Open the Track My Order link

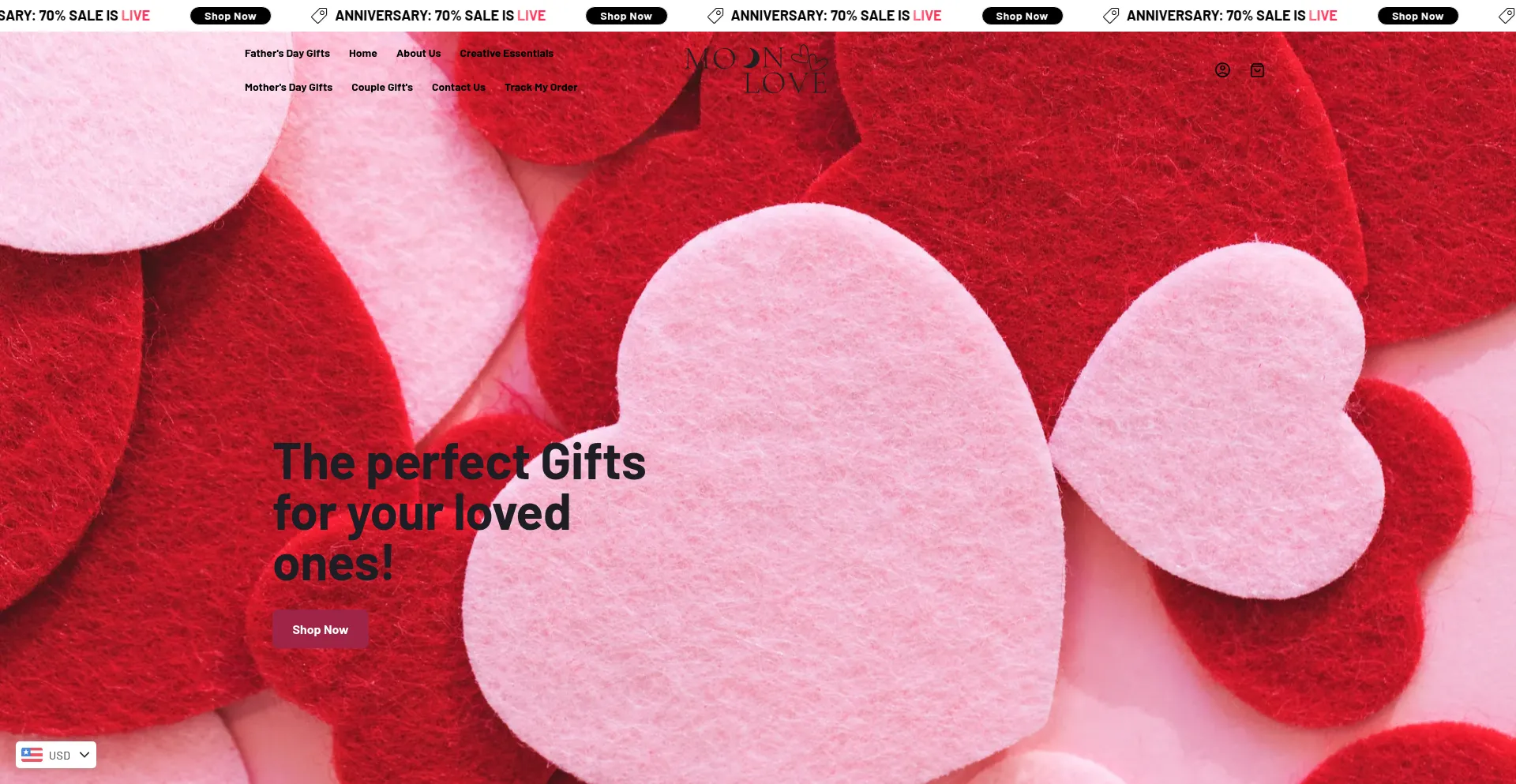(541, 88)
